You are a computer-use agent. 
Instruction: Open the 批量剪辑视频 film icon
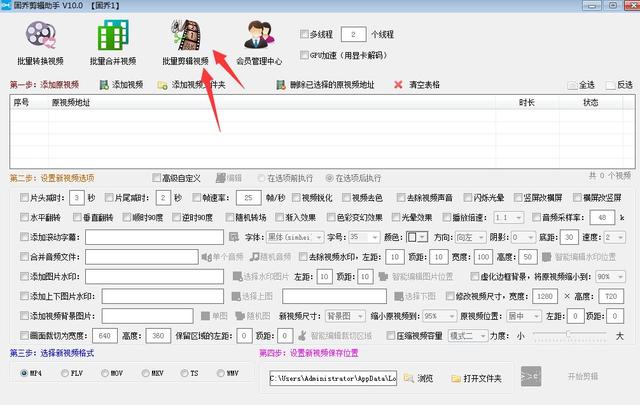tap(186, 35)
